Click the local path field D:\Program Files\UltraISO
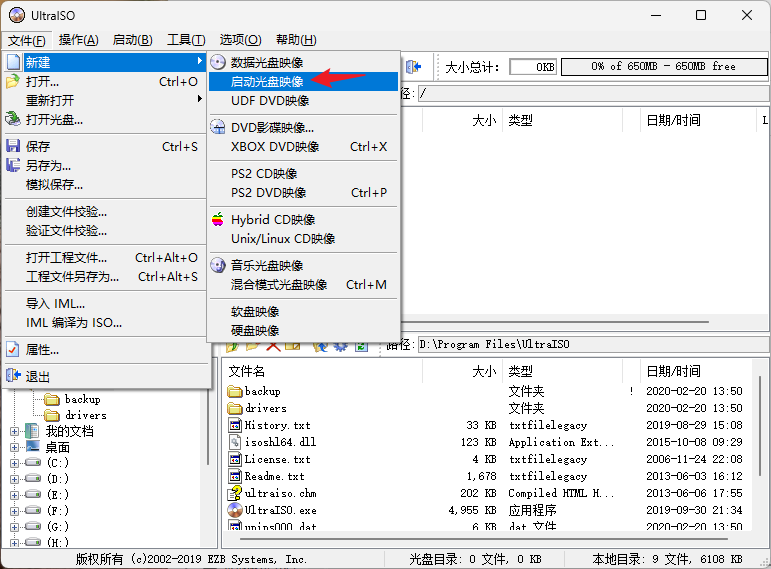The height and width of the screenshot is (569, 771). (x=593, y=344)
